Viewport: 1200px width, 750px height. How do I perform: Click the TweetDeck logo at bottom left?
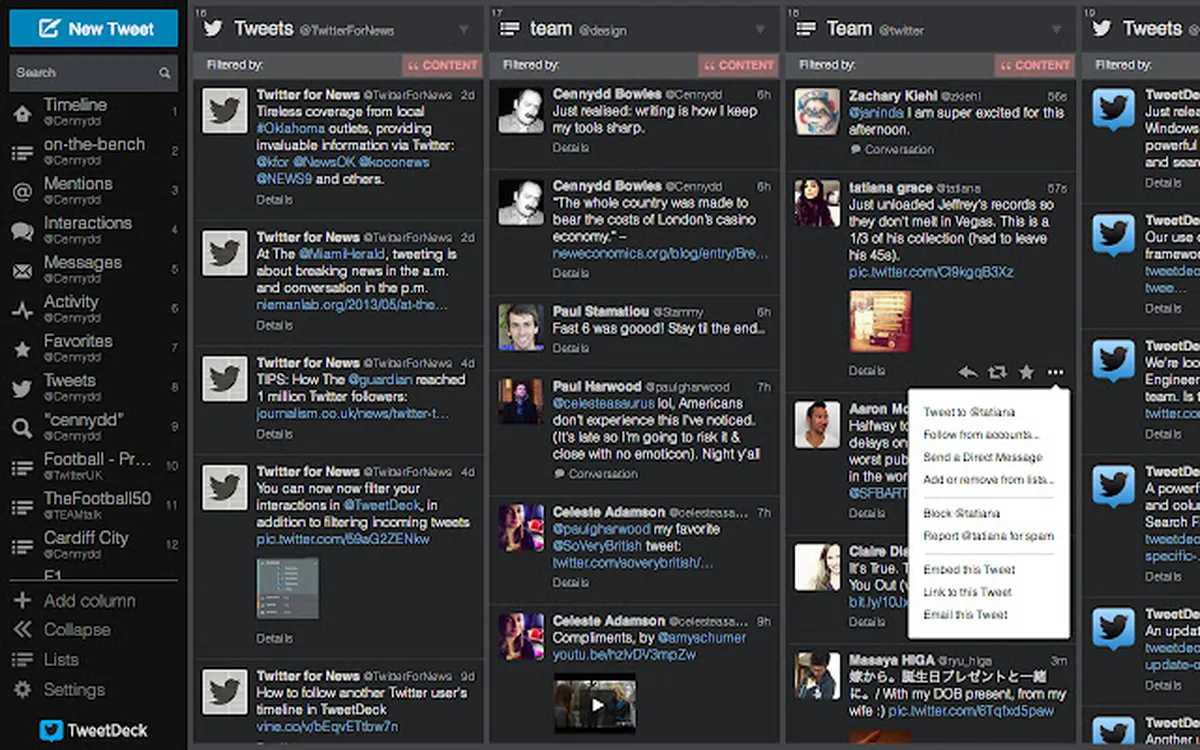[x=94, y=730]
